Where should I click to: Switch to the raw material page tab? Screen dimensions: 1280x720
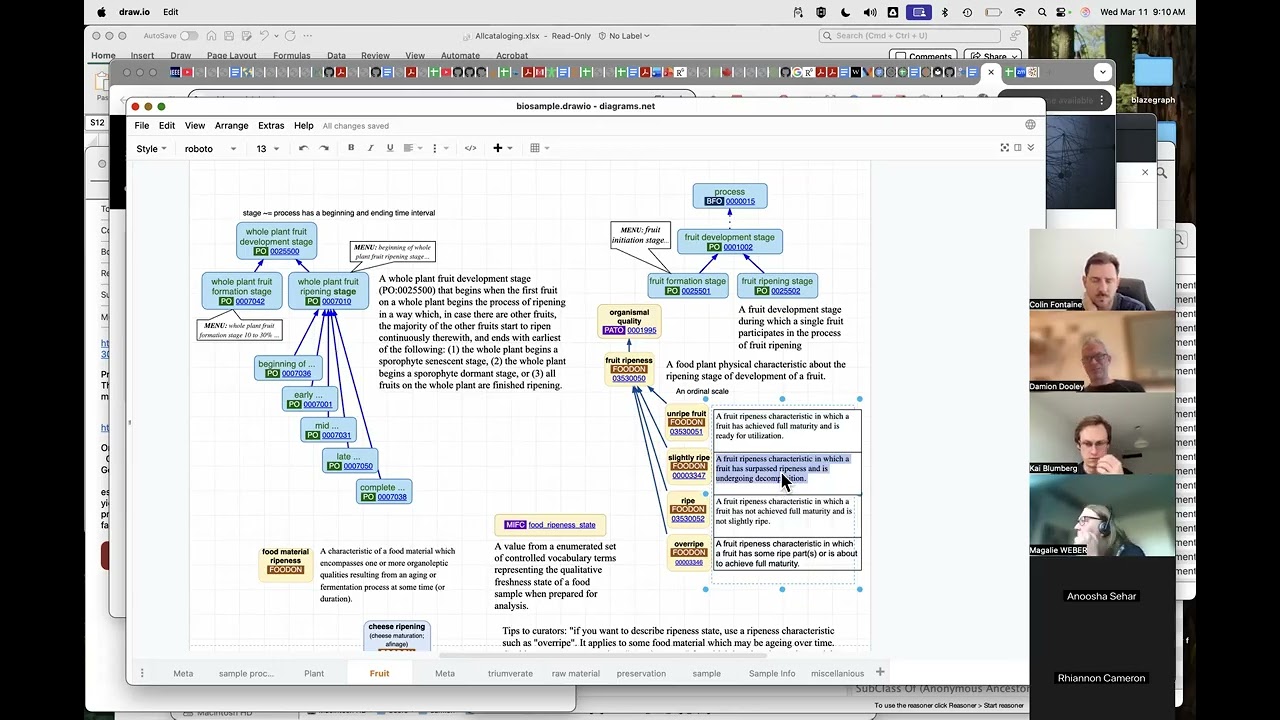(x=576, y=673)
